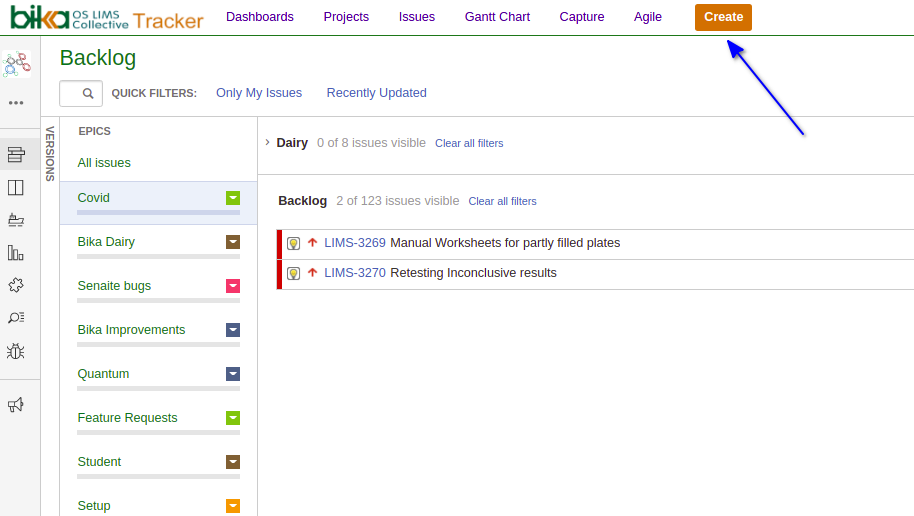Viewport: 914px width, 516px height.
Task: Open the Gantt Chart menu
Action: 497,17
